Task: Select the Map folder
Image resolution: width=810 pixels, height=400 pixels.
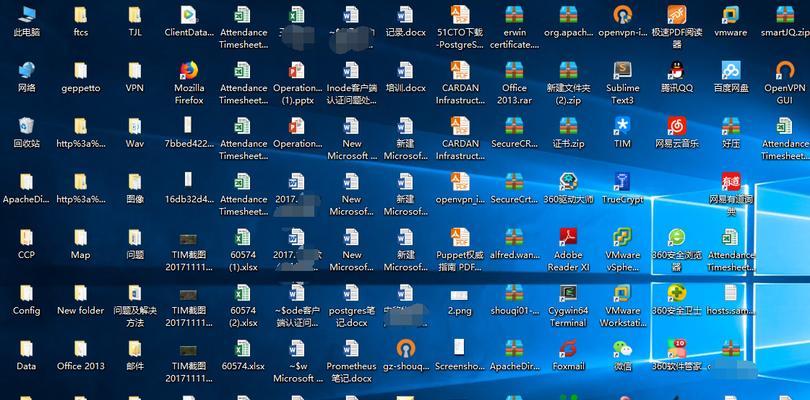Action: [81, 244]
